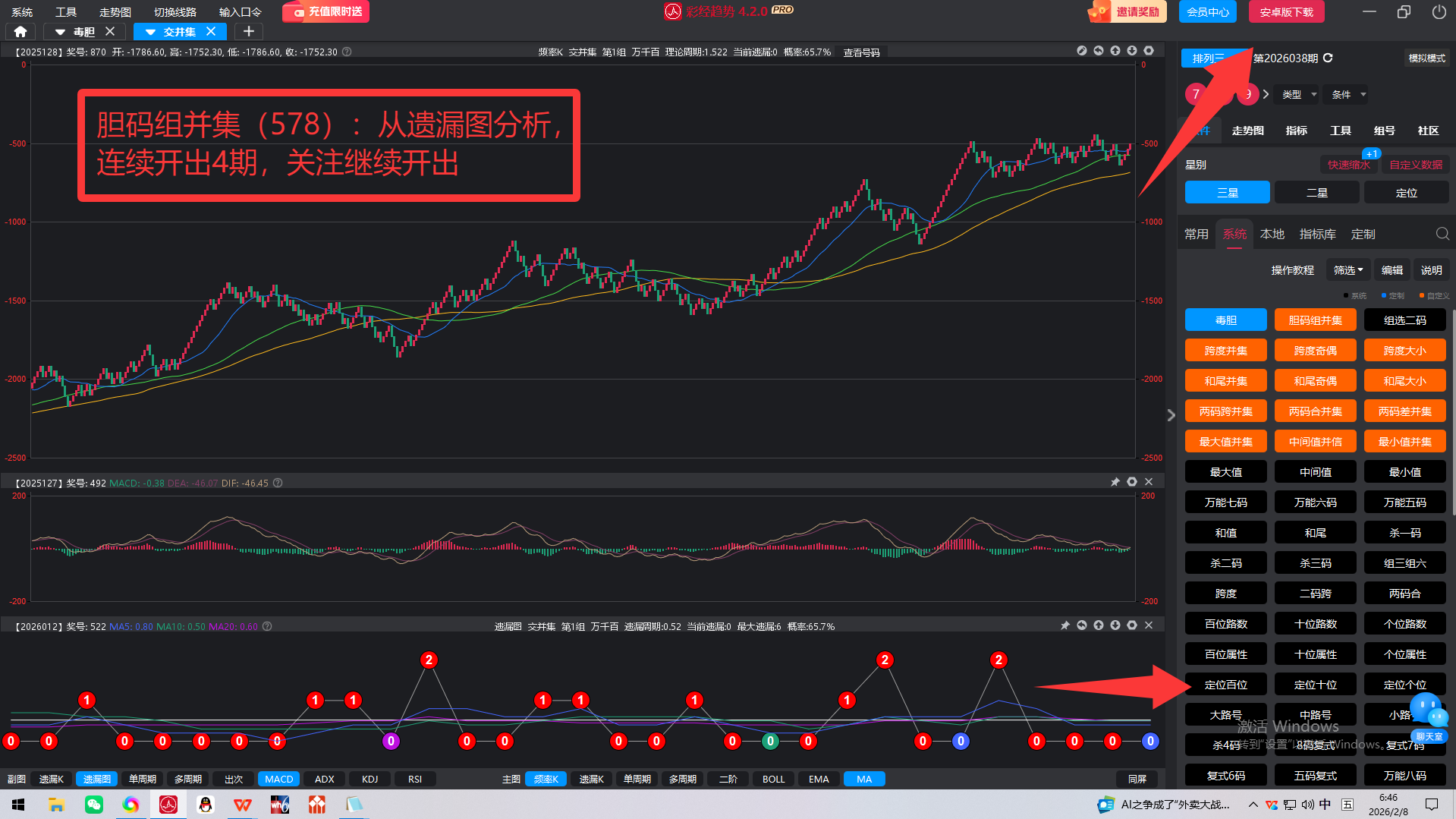1456x819 pixels.
Task: Switch to the 指标库 tab
Action: click(x=1317, y=234)
